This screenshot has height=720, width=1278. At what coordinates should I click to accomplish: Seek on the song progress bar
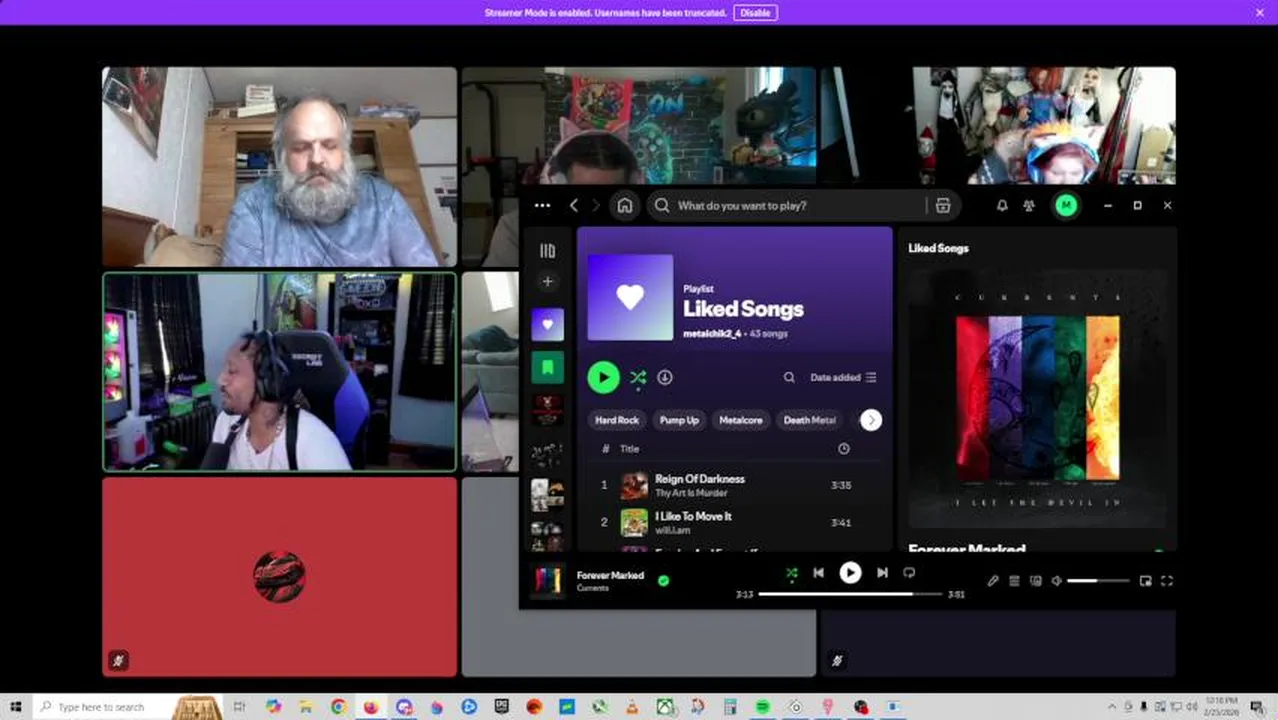[850, 594]
